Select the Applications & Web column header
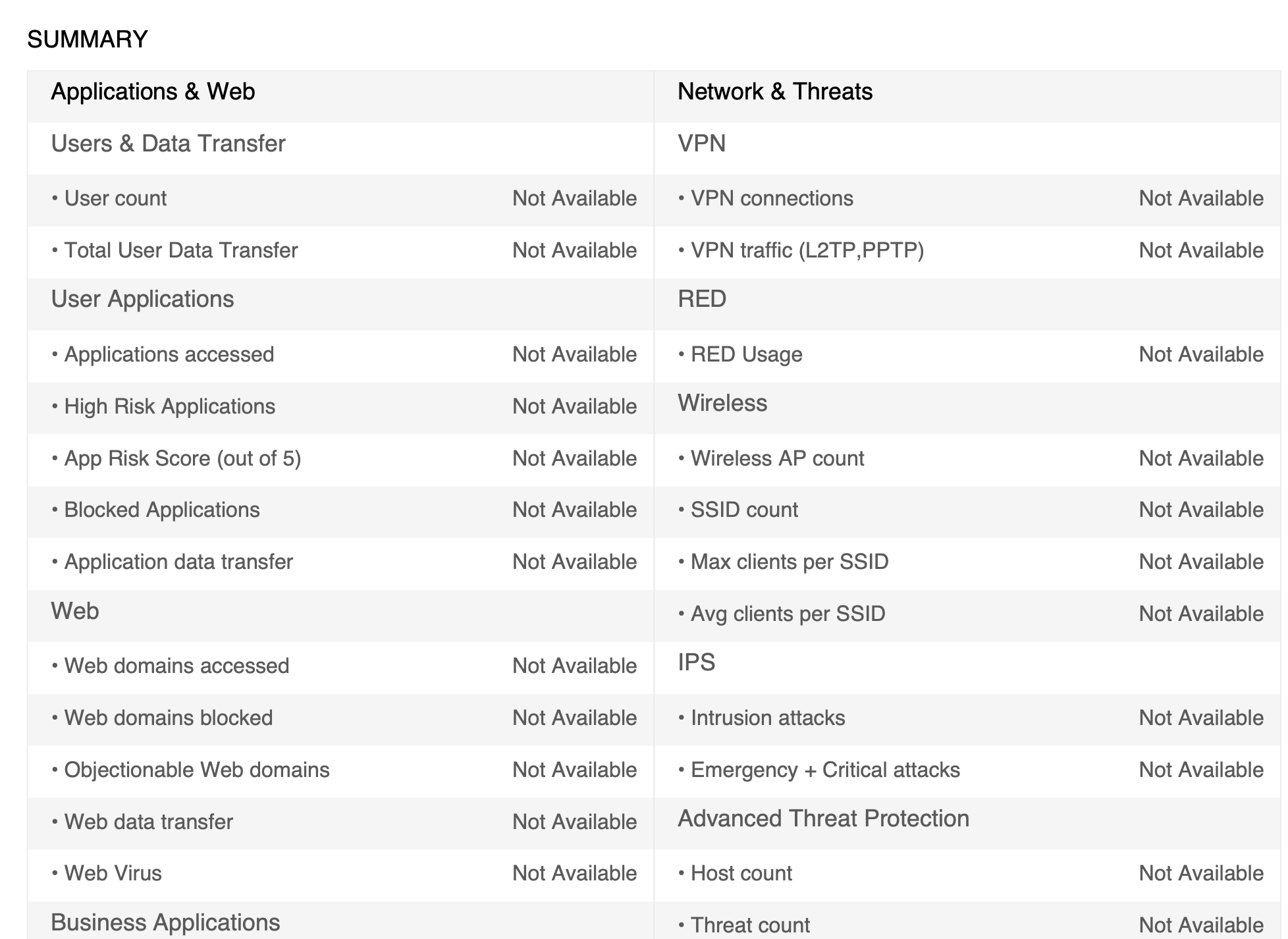1288x939 pixels. 153,92
